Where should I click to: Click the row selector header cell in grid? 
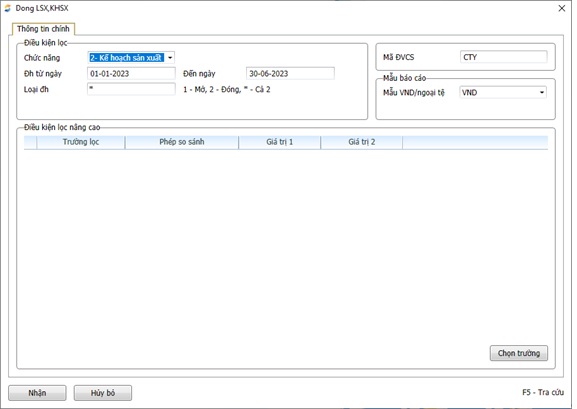[30, 142]
